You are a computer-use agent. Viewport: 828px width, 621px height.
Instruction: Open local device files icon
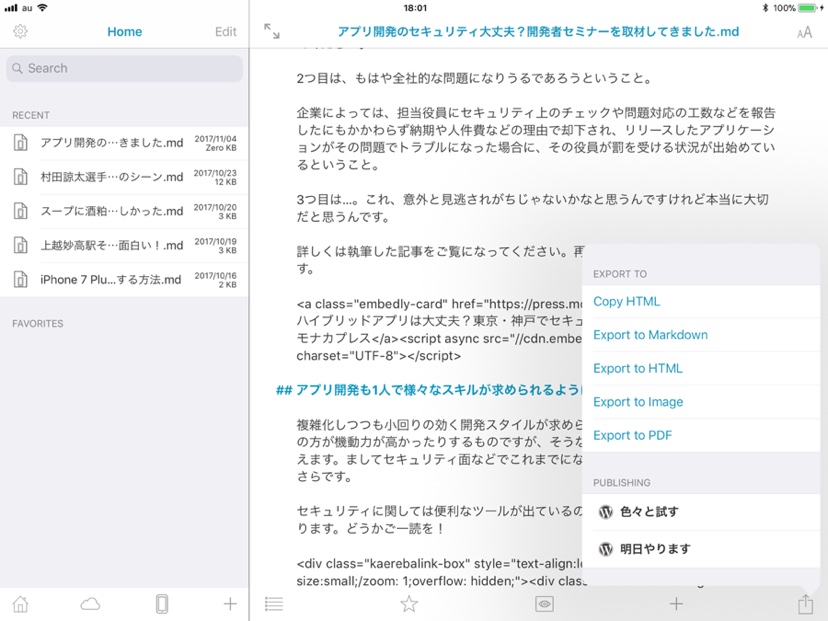162,604
